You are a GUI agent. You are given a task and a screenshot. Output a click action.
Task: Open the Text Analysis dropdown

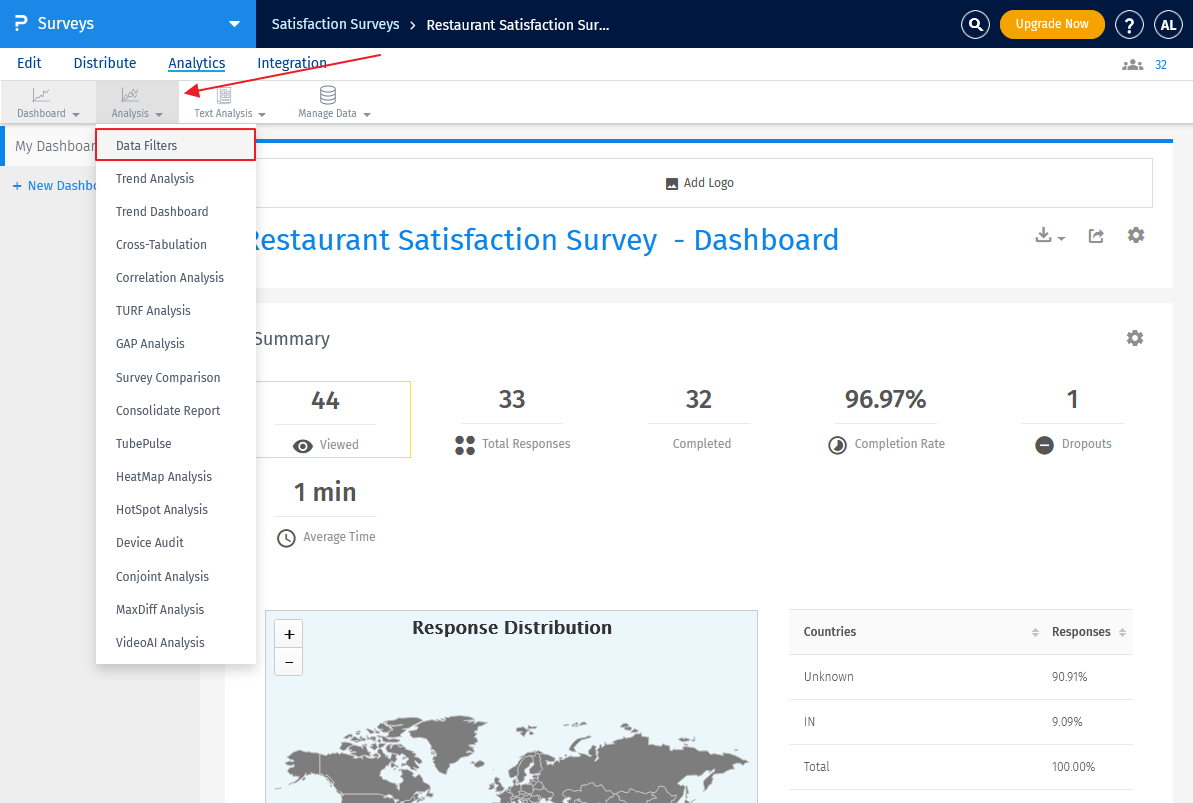(x=230, y=103)
